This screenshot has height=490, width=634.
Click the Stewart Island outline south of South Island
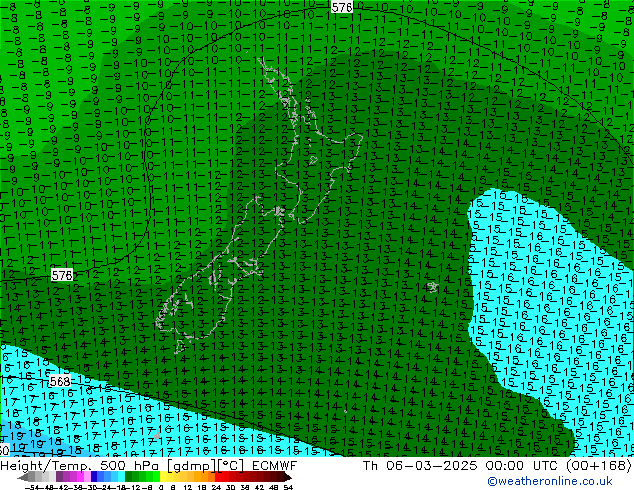(180, 346)
